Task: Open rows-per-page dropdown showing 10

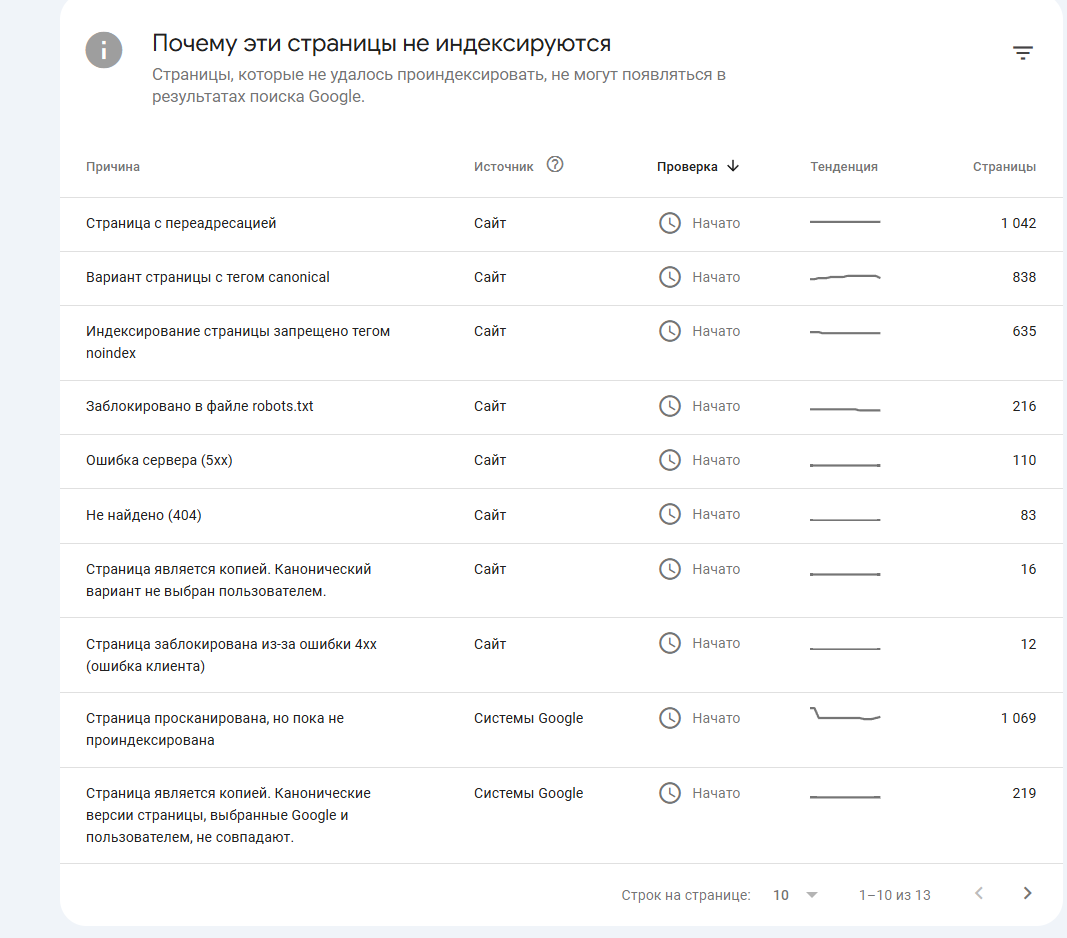Action: tap(796, 895)
